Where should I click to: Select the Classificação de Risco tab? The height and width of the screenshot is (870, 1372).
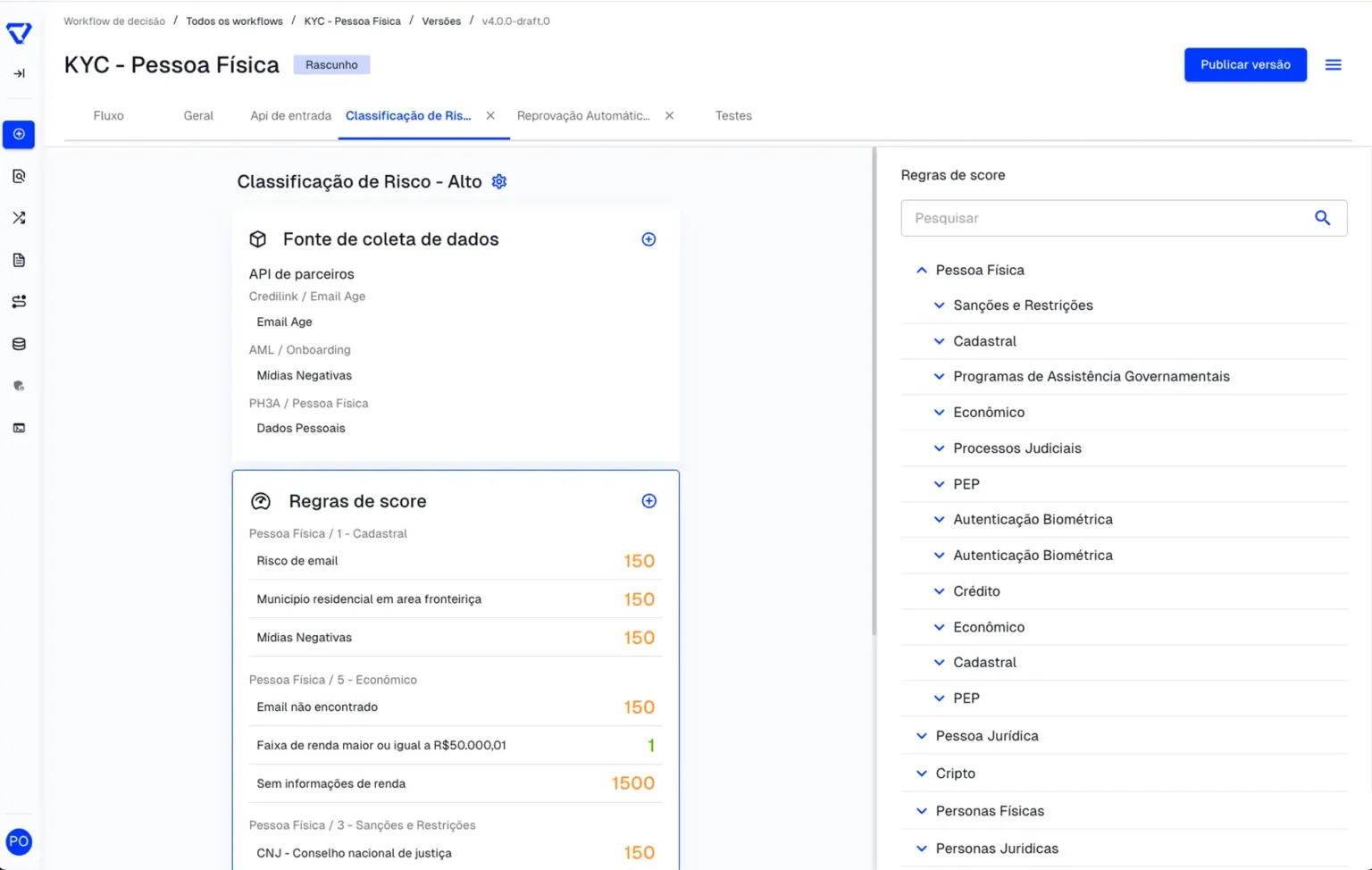[x=408, y=116]
